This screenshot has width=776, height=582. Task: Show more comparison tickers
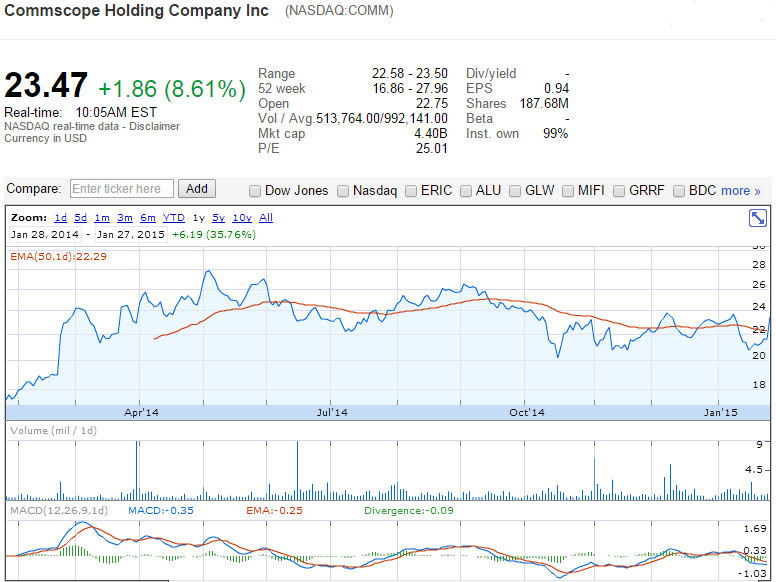[741, 191]
